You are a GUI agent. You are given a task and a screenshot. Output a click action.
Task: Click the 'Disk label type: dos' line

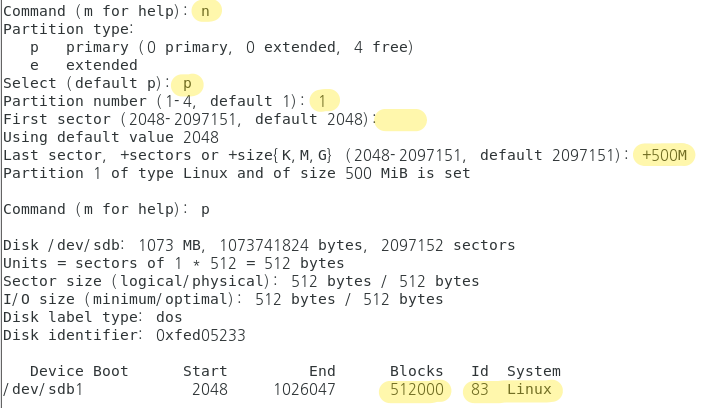pos(93,317)
